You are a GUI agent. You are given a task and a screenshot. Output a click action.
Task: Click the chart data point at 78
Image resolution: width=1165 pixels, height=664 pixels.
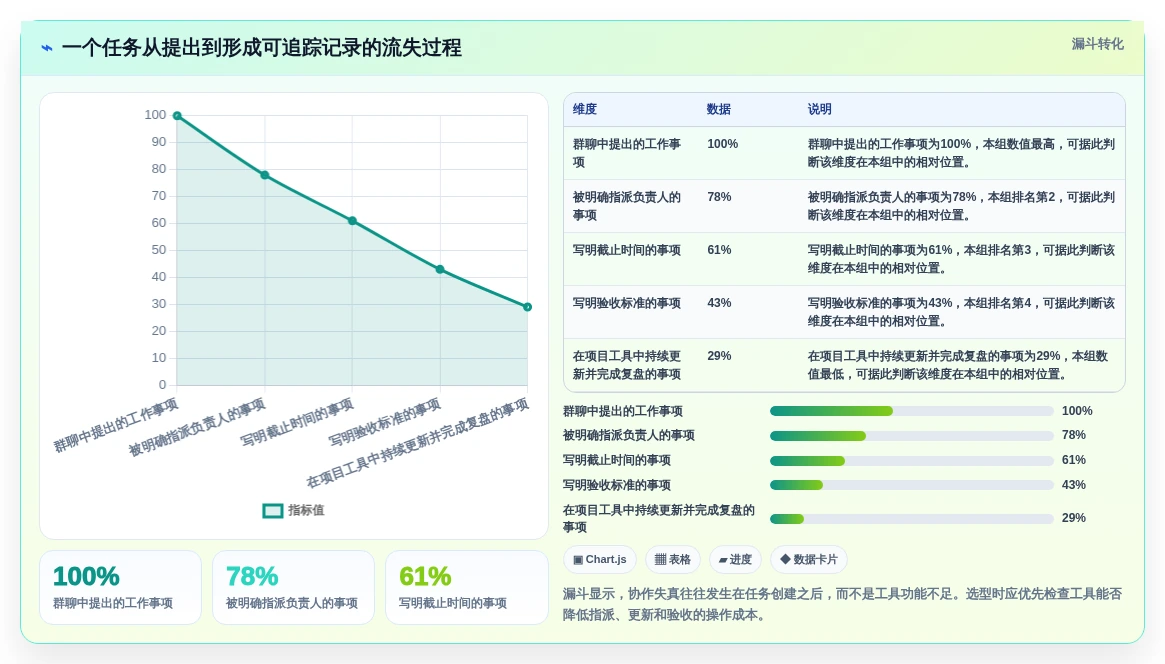tap(265, 175)
